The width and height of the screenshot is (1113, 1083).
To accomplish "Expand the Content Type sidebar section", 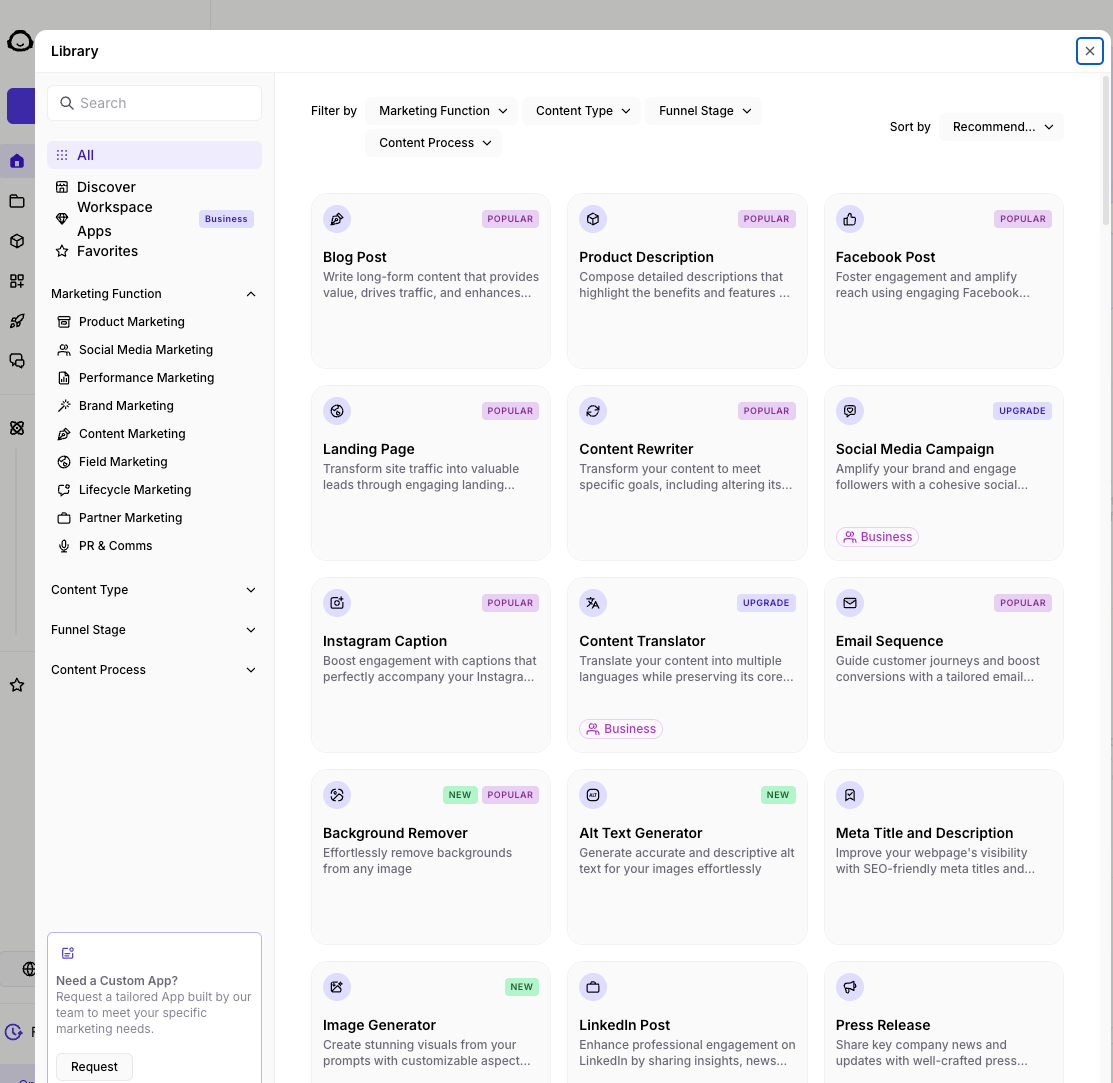I will click(153, 590).
